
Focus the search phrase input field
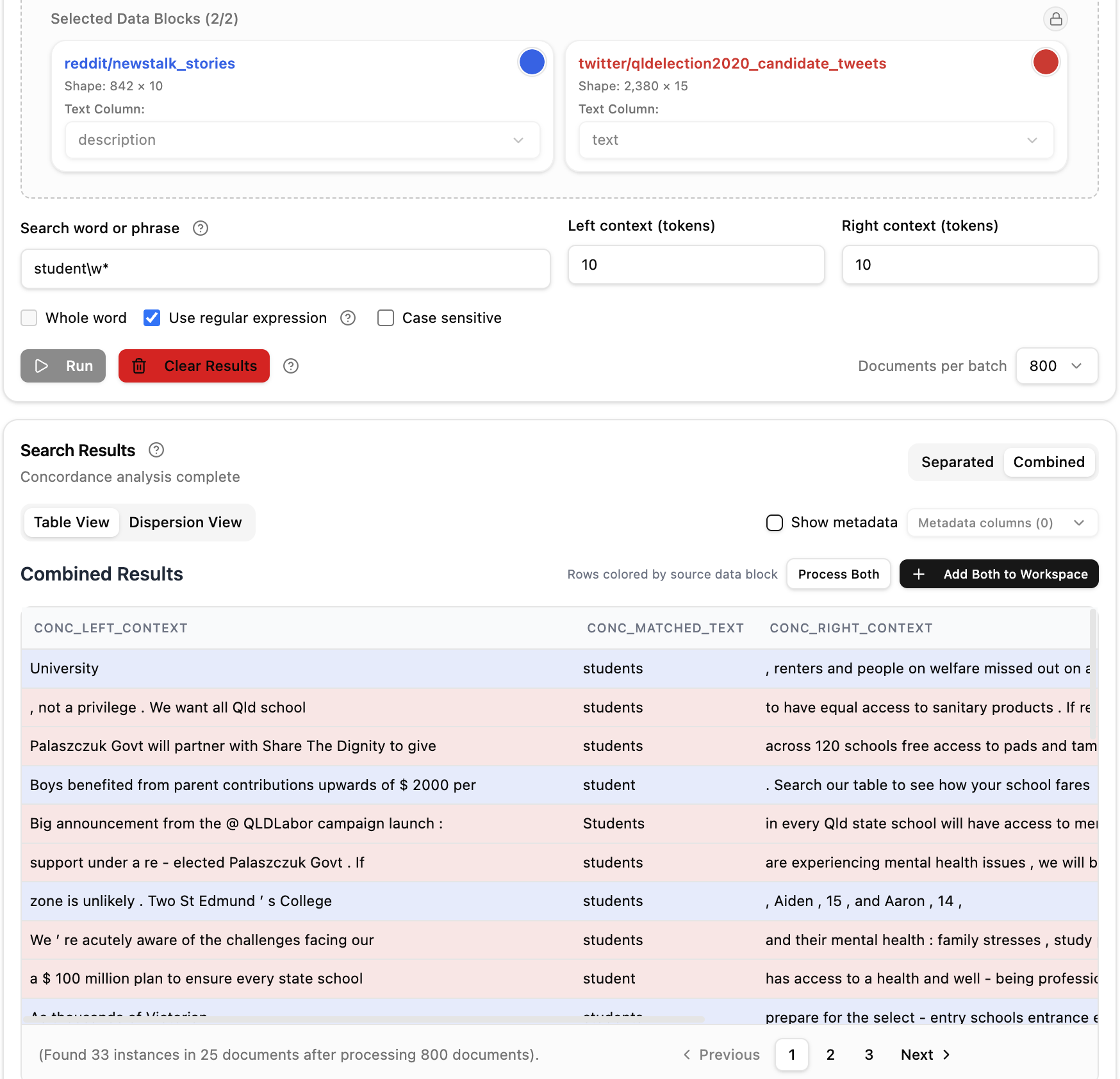[286, 268]
